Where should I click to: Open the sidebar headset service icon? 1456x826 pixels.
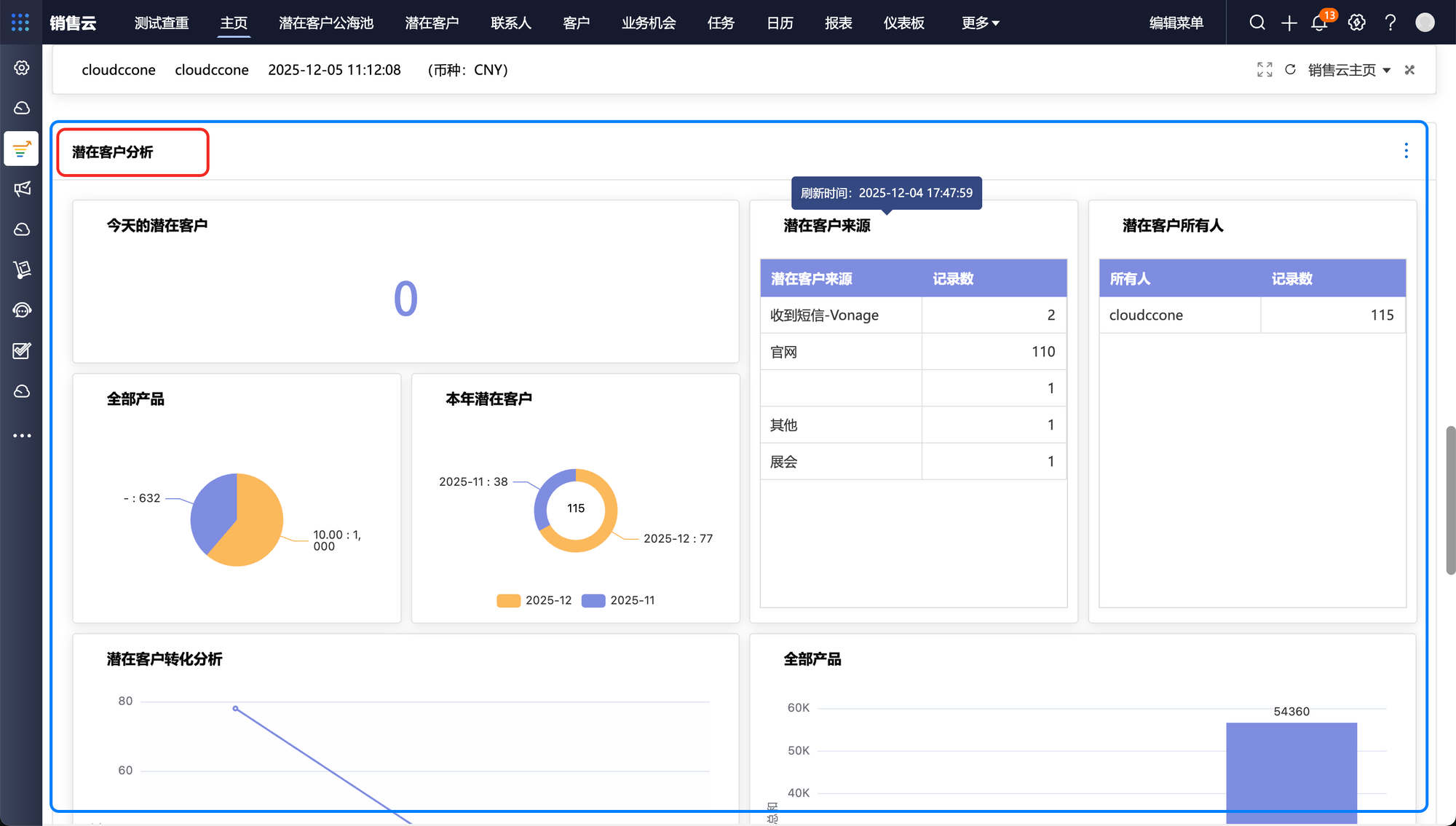22,310
